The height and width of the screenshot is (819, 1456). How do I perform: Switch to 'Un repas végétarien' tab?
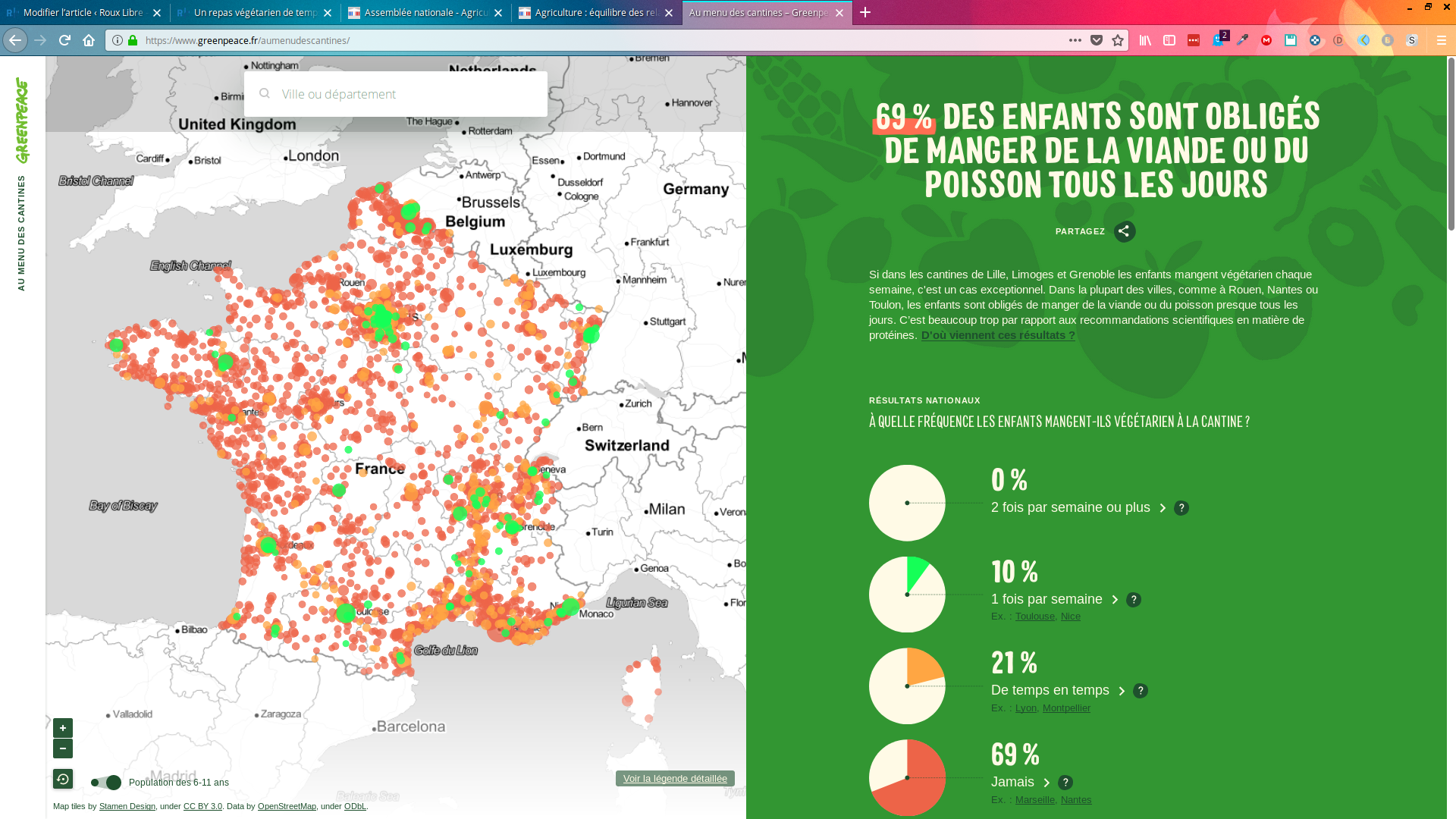pos(256,12)
